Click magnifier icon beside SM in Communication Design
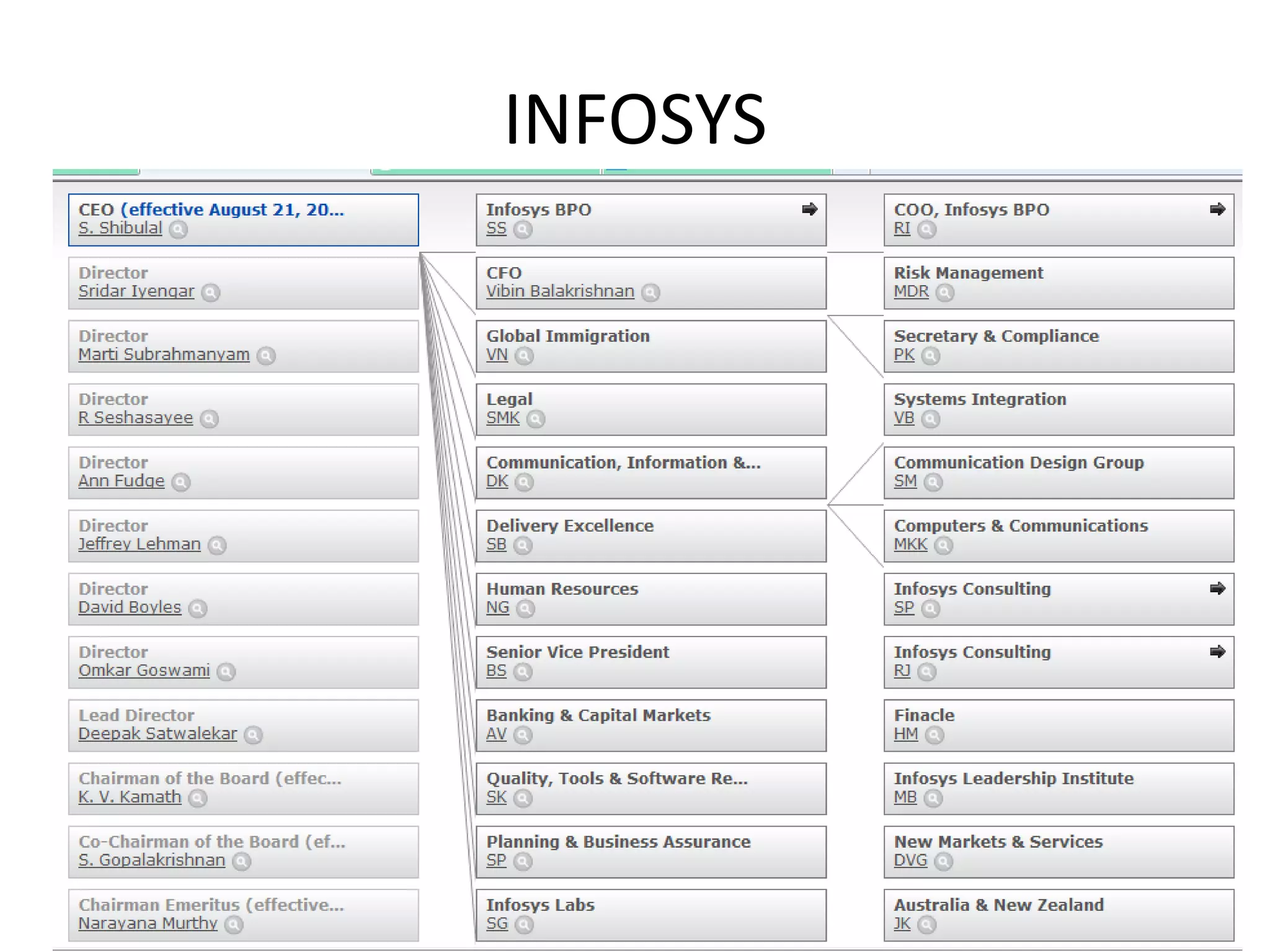The height and width of the screenshot is (952, 1270). (933, 482)
